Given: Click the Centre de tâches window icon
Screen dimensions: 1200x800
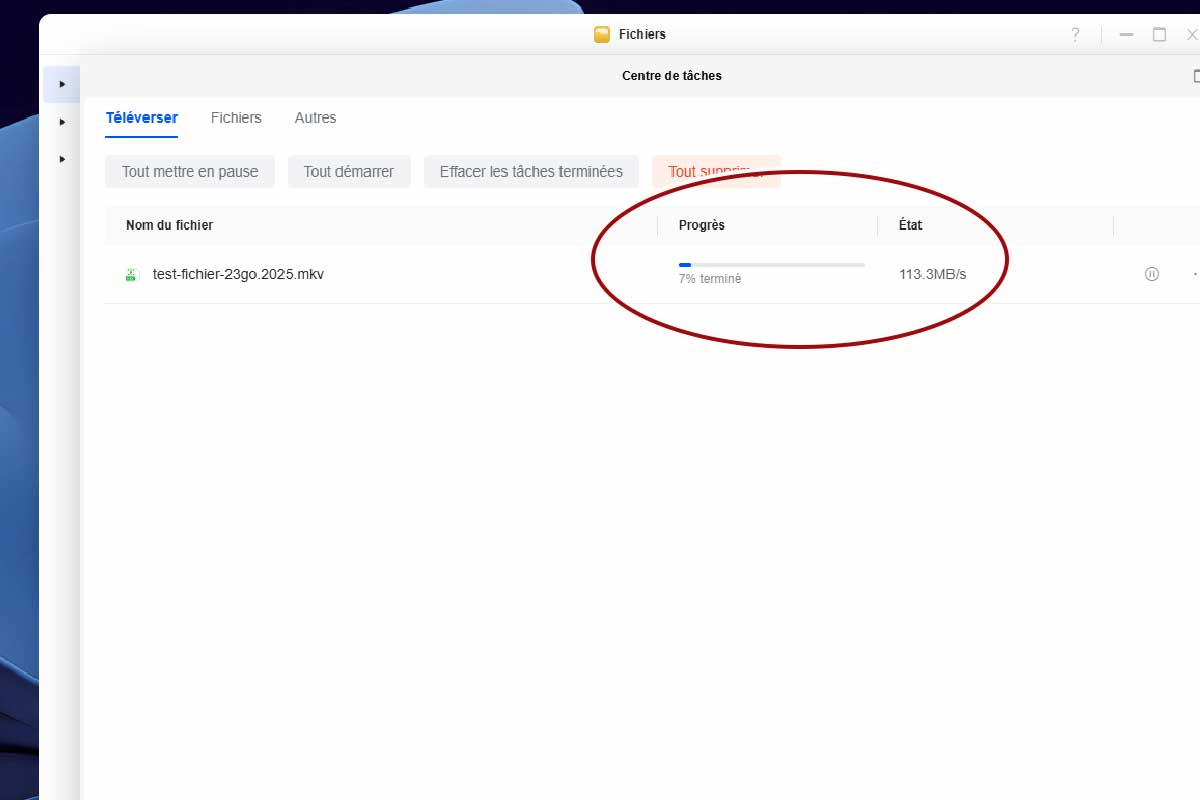Looking at the screenshot, I should 1196,76.
